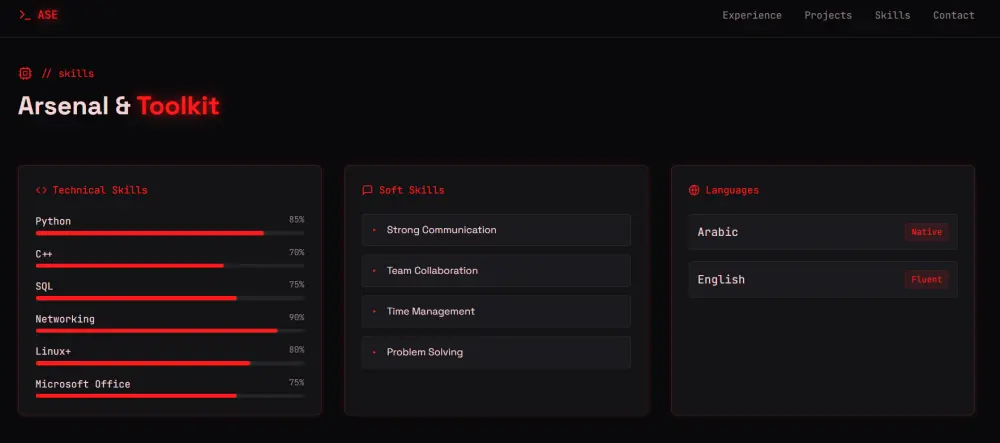Open the Contact nav link

coord(953,15)
